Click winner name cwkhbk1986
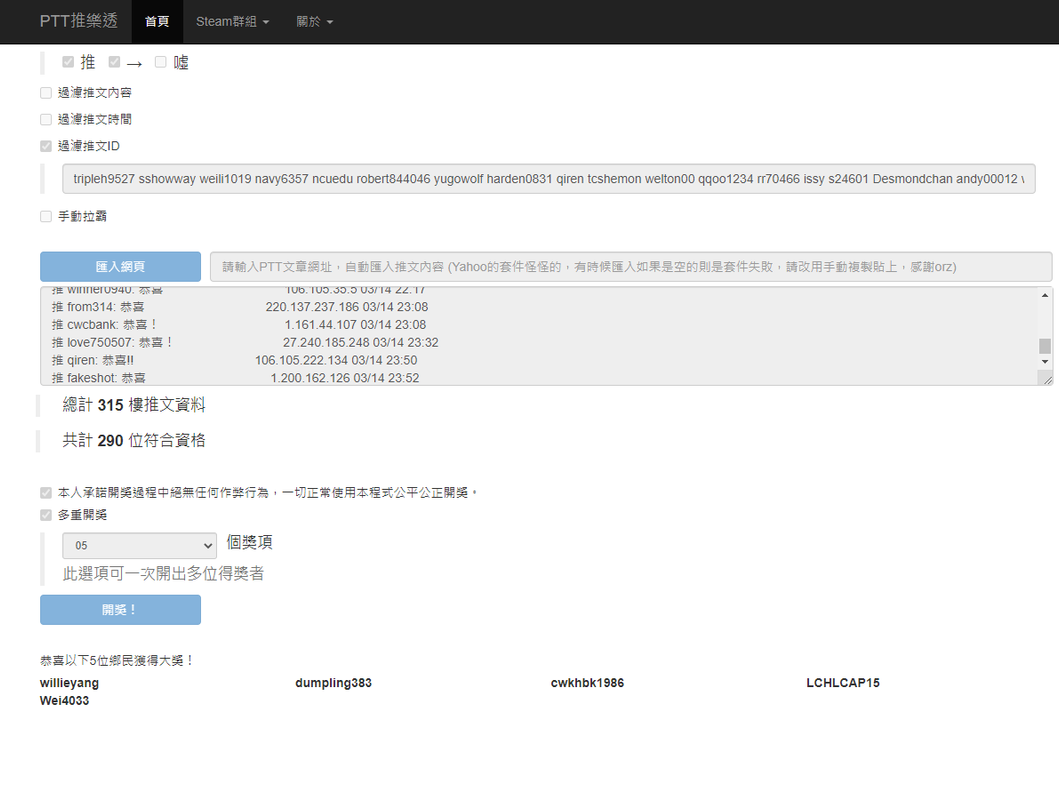1059x800 pixels. point(587,683)
